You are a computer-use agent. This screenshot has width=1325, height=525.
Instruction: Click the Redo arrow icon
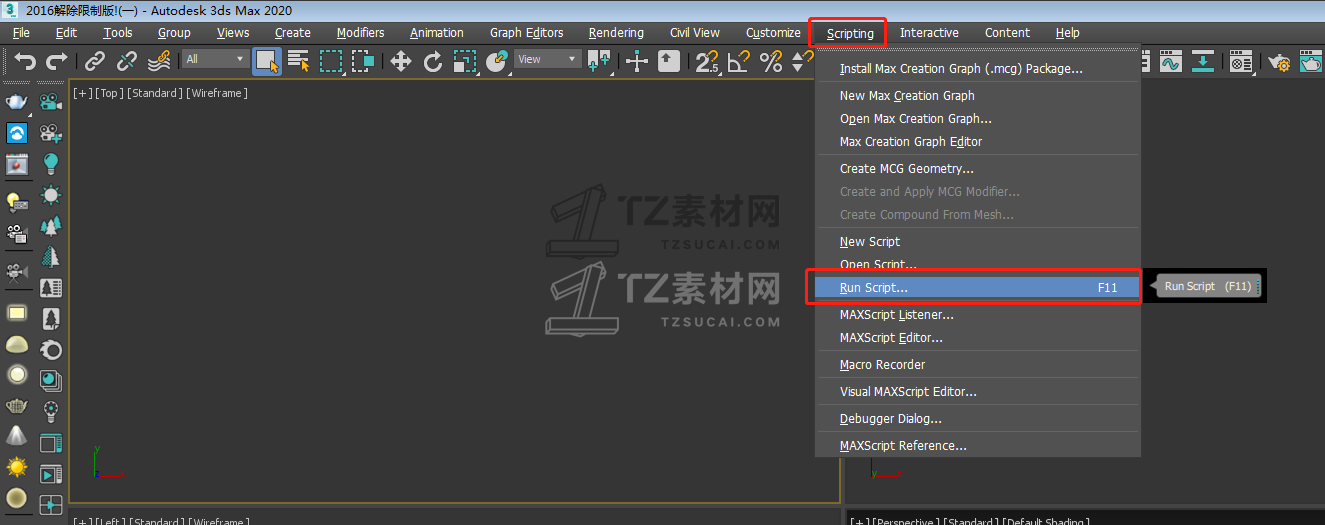[58, 61]
